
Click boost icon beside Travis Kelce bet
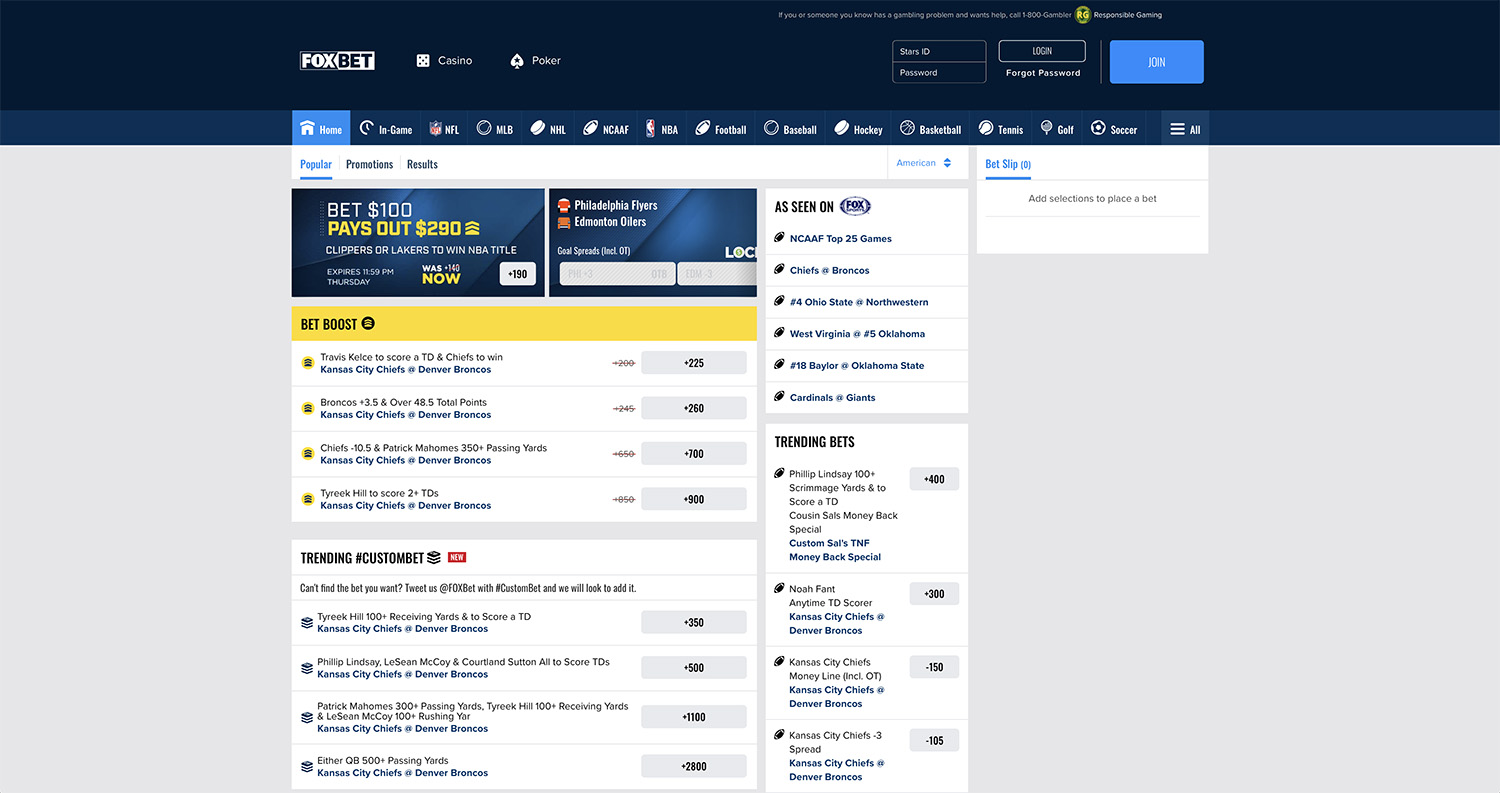click(308, 363)
